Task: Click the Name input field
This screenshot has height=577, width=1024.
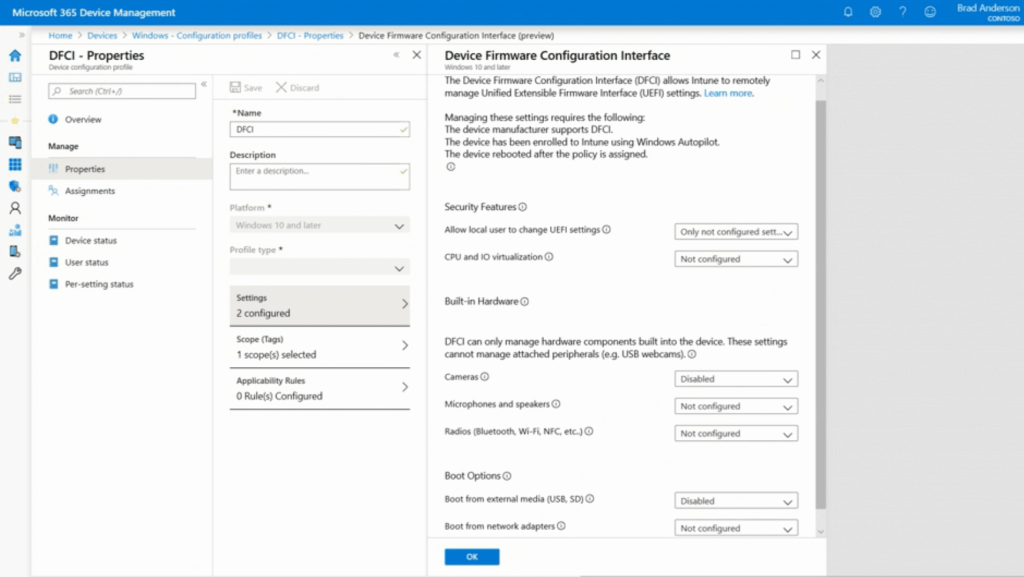Action: pos(319,129)
